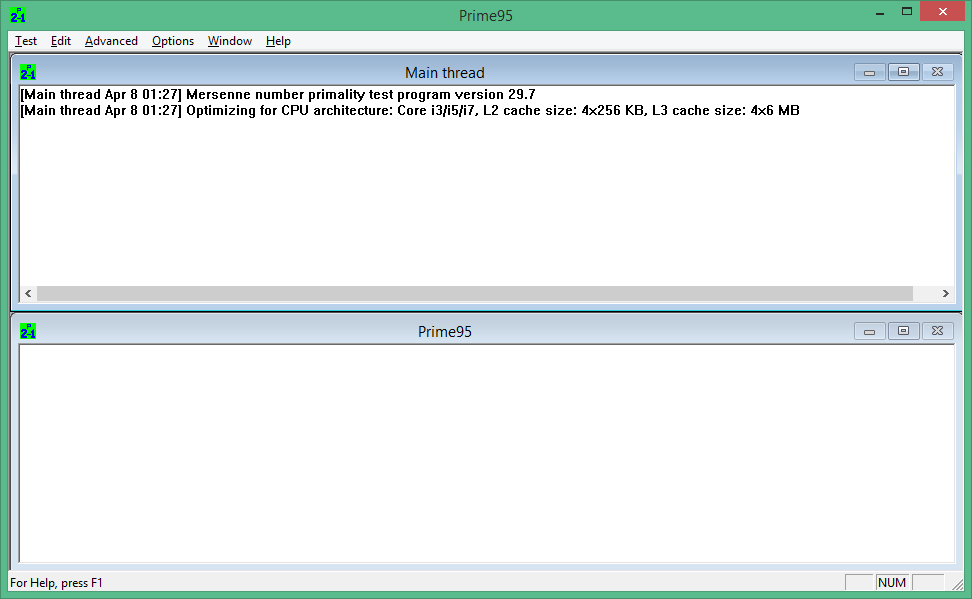Maximize the main Prime95 application window
This screenshot has height=599, width=972.
(x=907, y=12)
